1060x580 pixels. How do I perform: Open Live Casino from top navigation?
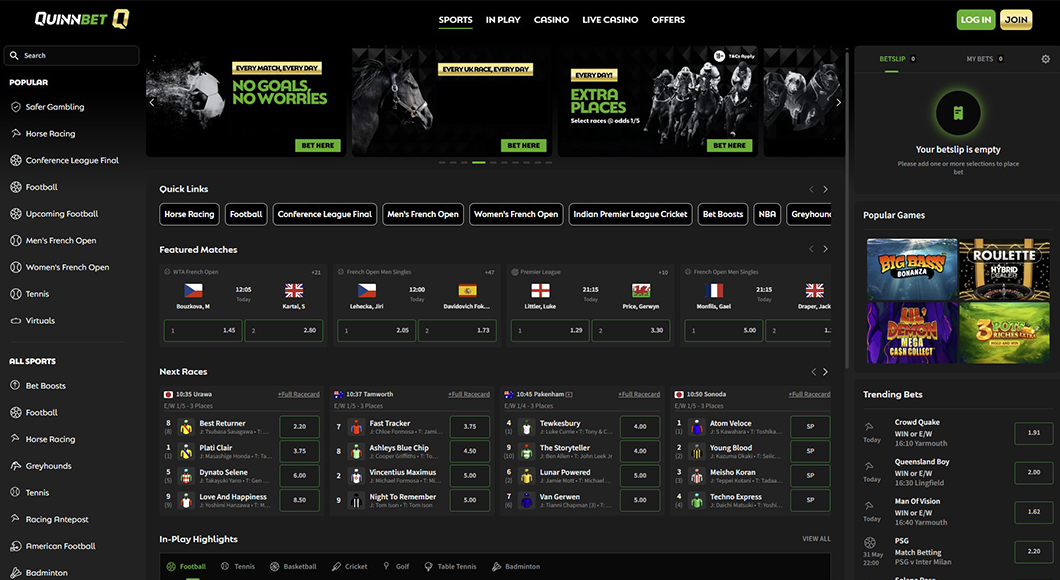coord(610,20)
